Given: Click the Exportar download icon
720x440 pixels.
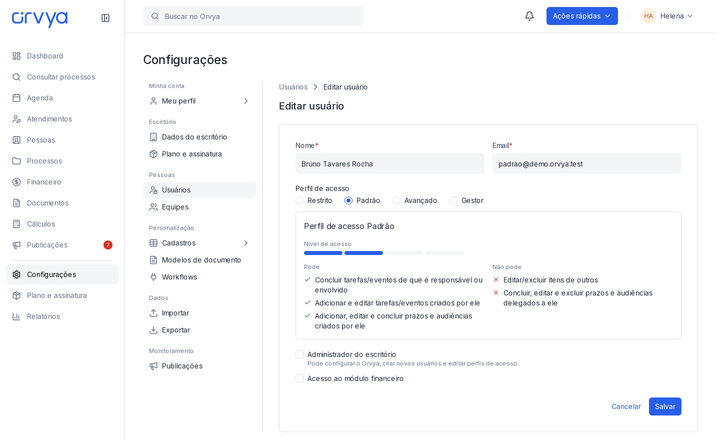Looking at the screenshot, I should [153, 330].
